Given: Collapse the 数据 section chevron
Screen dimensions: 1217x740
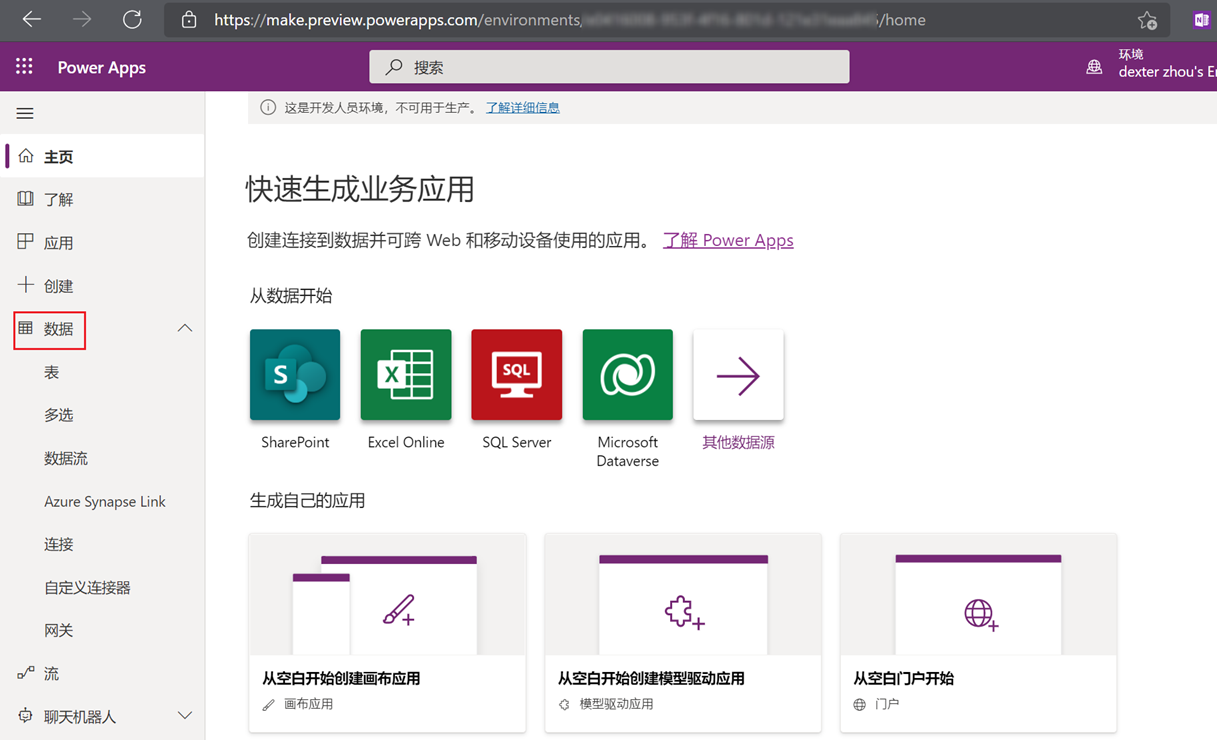Looking at the screenshot, I should [185, 328].
